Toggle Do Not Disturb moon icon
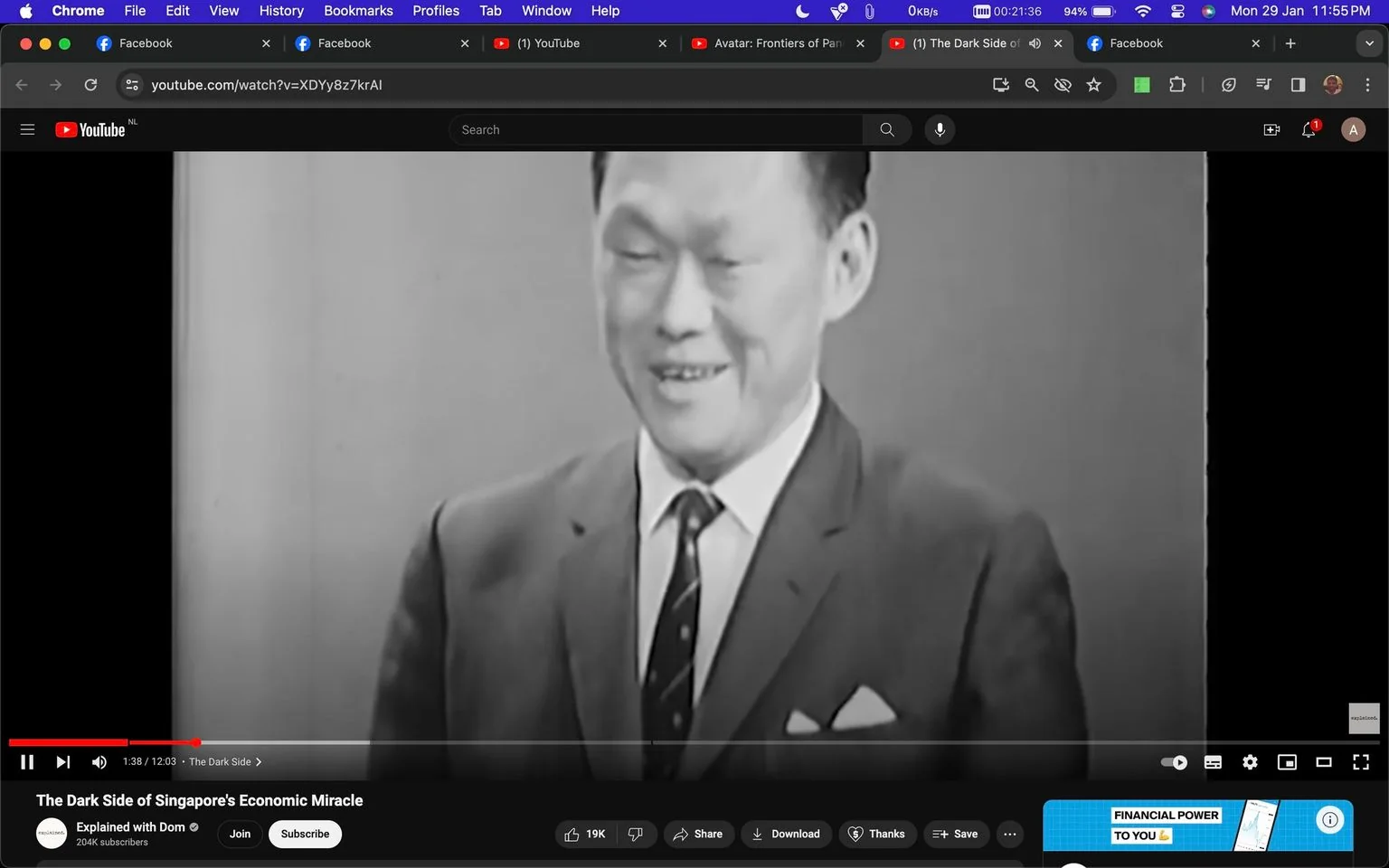 click(x=802, y=11)
